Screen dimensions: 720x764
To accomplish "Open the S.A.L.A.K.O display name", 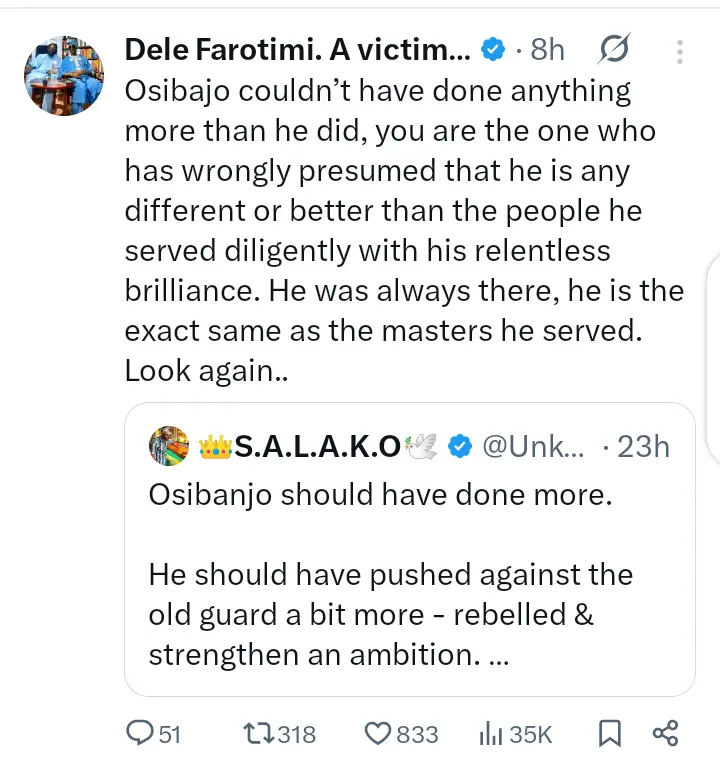I will tap(316, 447).
